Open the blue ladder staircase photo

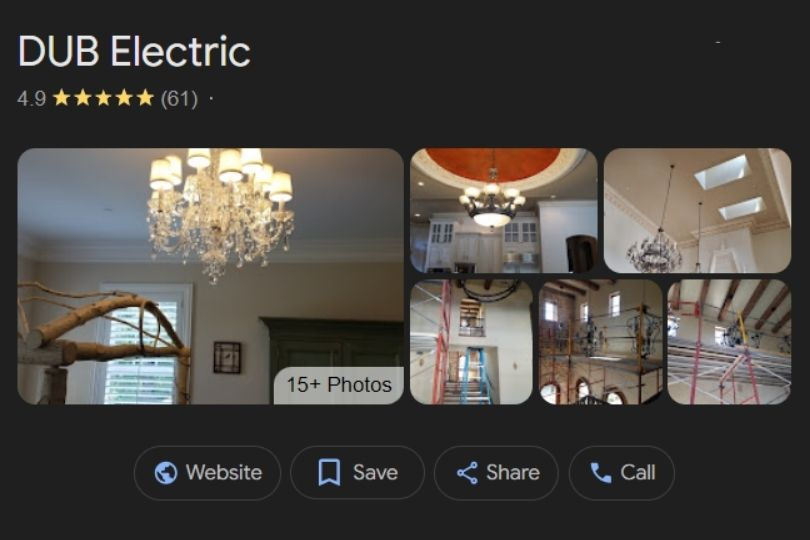point(471,342)
